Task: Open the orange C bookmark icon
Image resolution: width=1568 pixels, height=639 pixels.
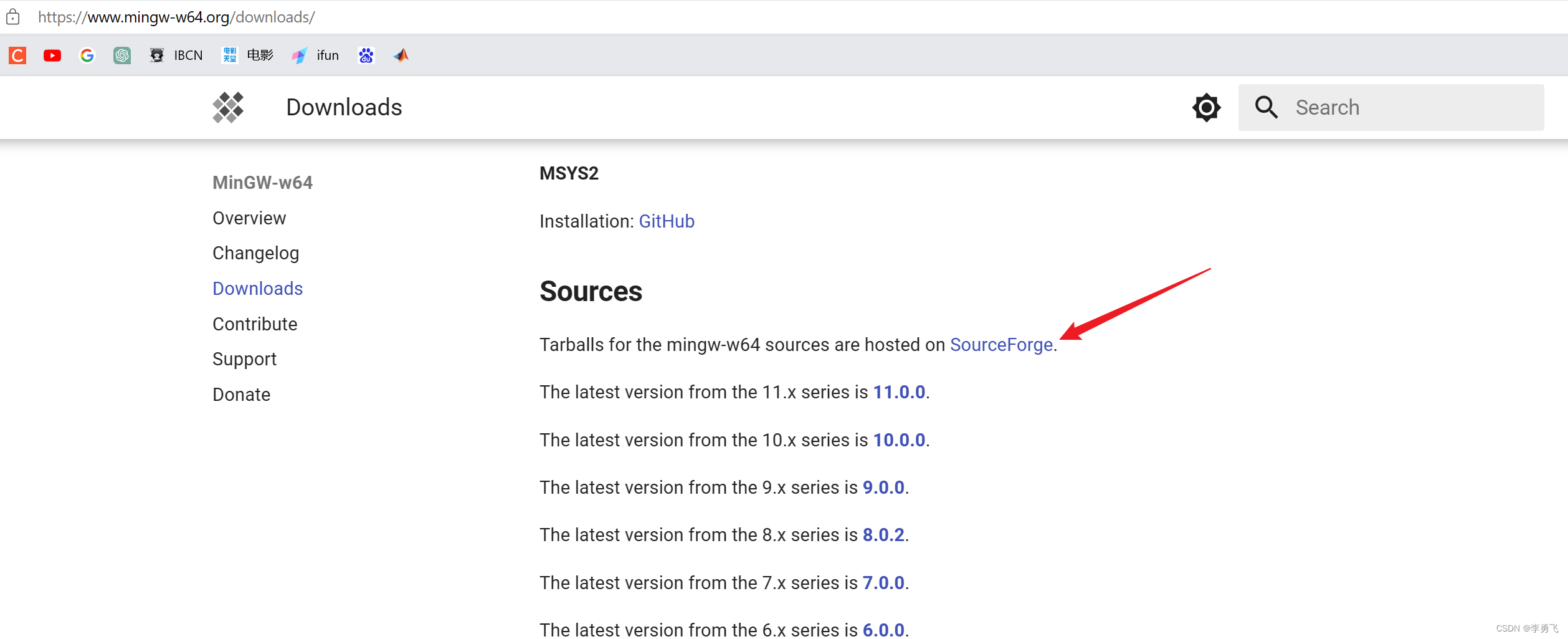Action: [17, 55]
